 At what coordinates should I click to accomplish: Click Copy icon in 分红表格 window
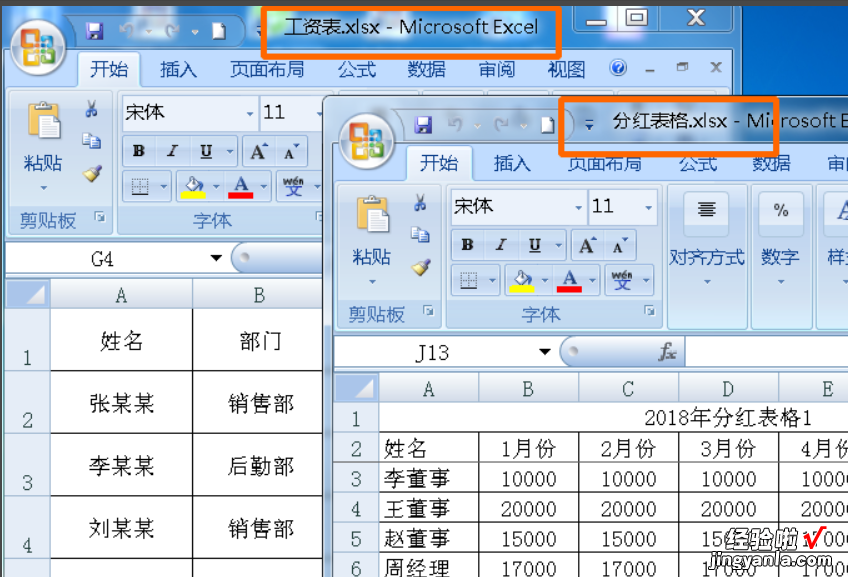click(420, 235)
